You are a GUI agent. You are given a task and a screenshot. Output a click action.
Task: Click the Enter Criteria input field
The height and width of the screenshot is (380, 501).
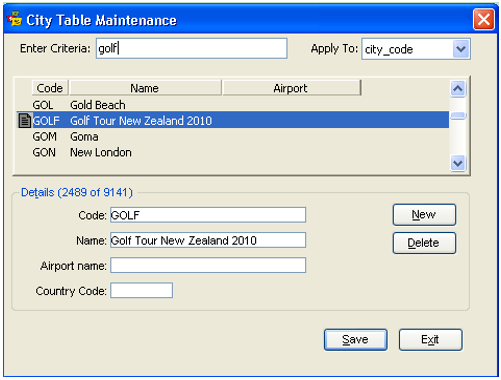coord(192,49)
